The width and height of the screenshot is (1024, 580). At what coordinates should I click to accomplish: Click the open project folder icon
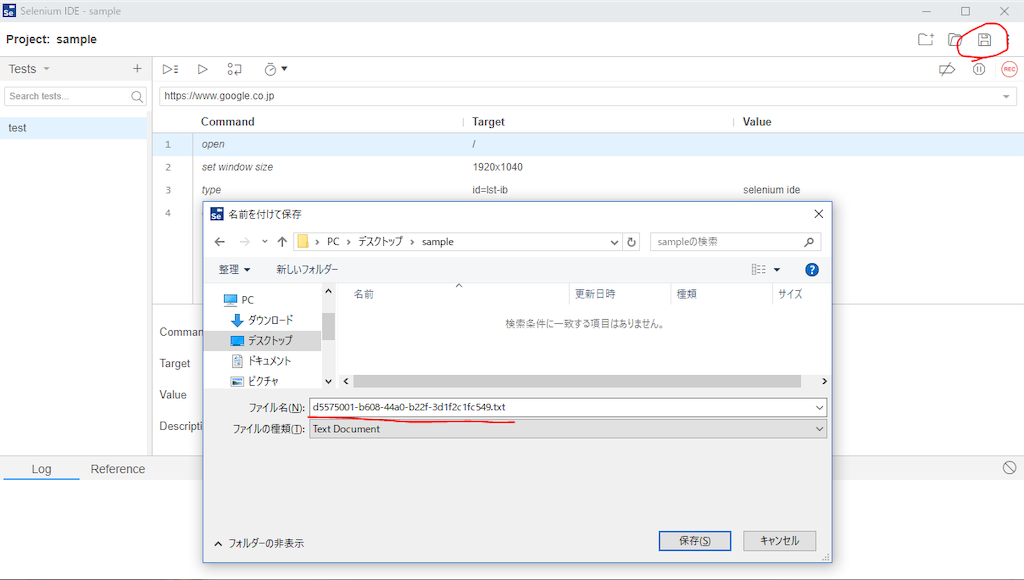[955, 40]
